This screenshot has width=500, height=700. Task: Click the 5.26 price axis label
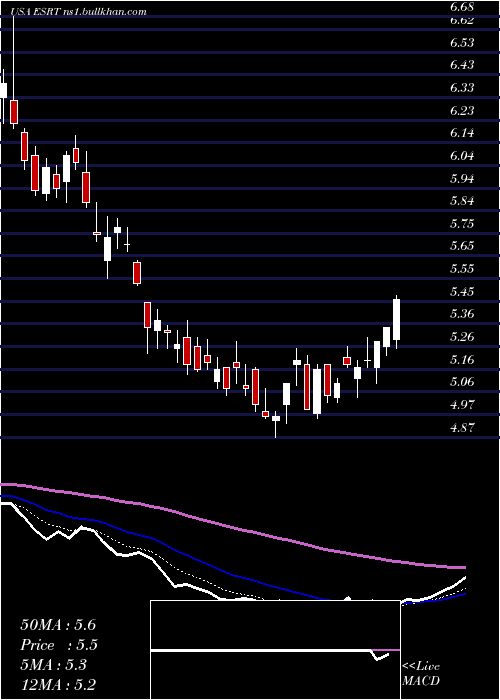click(x=462, y=336)
